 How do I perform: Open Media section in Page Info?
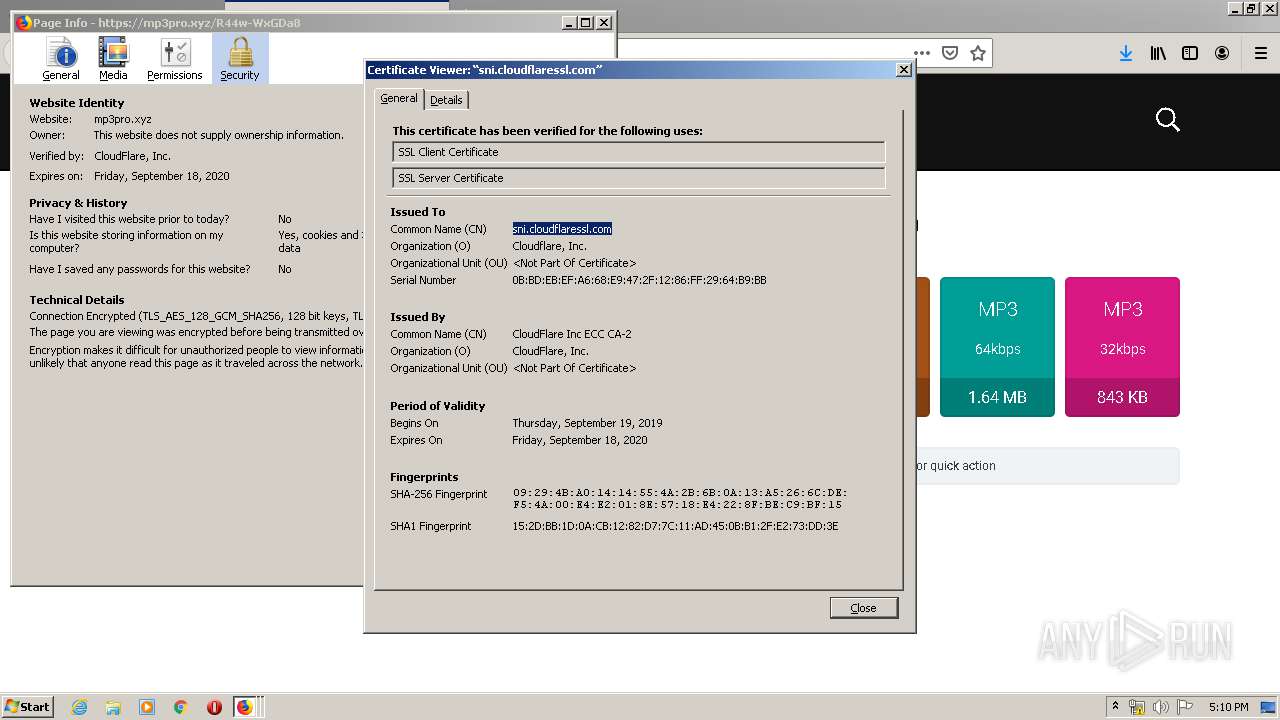(x=113, y=60)
